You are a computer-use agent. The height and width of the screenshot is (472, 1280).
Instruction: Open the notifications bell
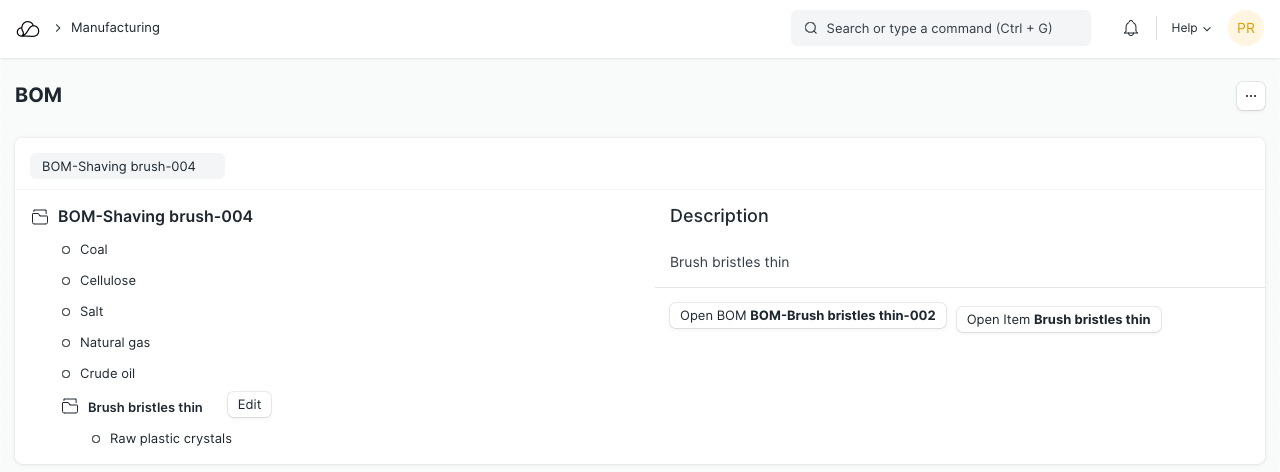click(1131, 28)
